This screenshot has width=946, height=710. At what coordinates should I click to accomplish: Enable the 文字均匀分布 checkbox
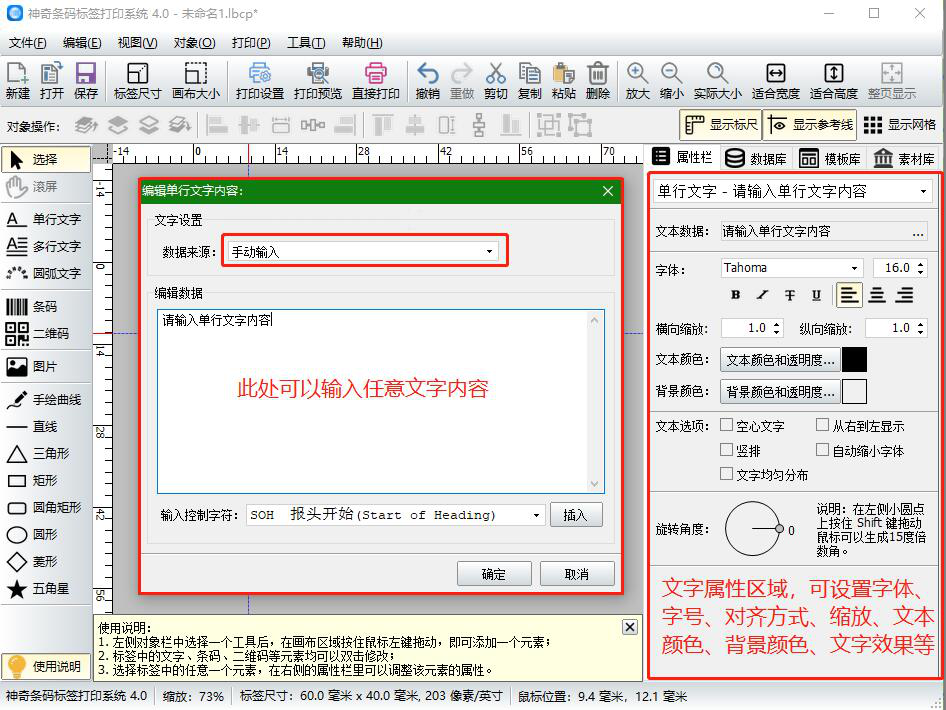[x=726, y=474]
